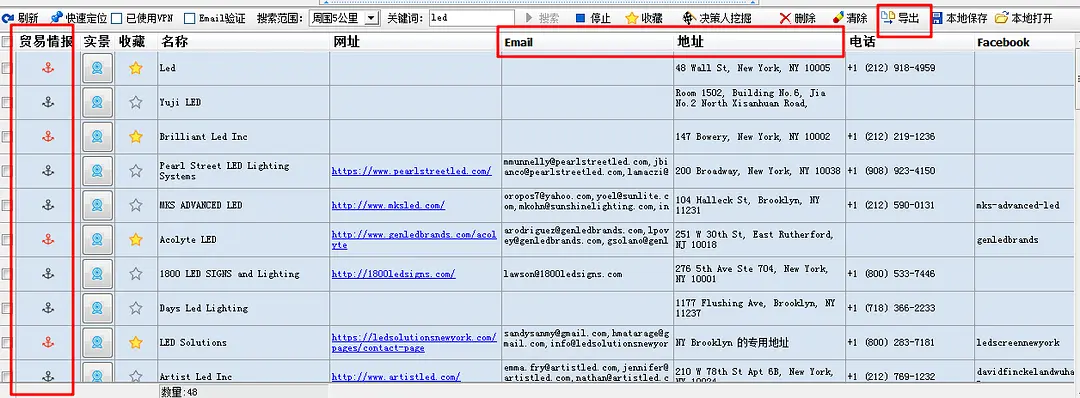
Task: Open the 1800ledsigns.com link
Action: (x=393, y=274)
